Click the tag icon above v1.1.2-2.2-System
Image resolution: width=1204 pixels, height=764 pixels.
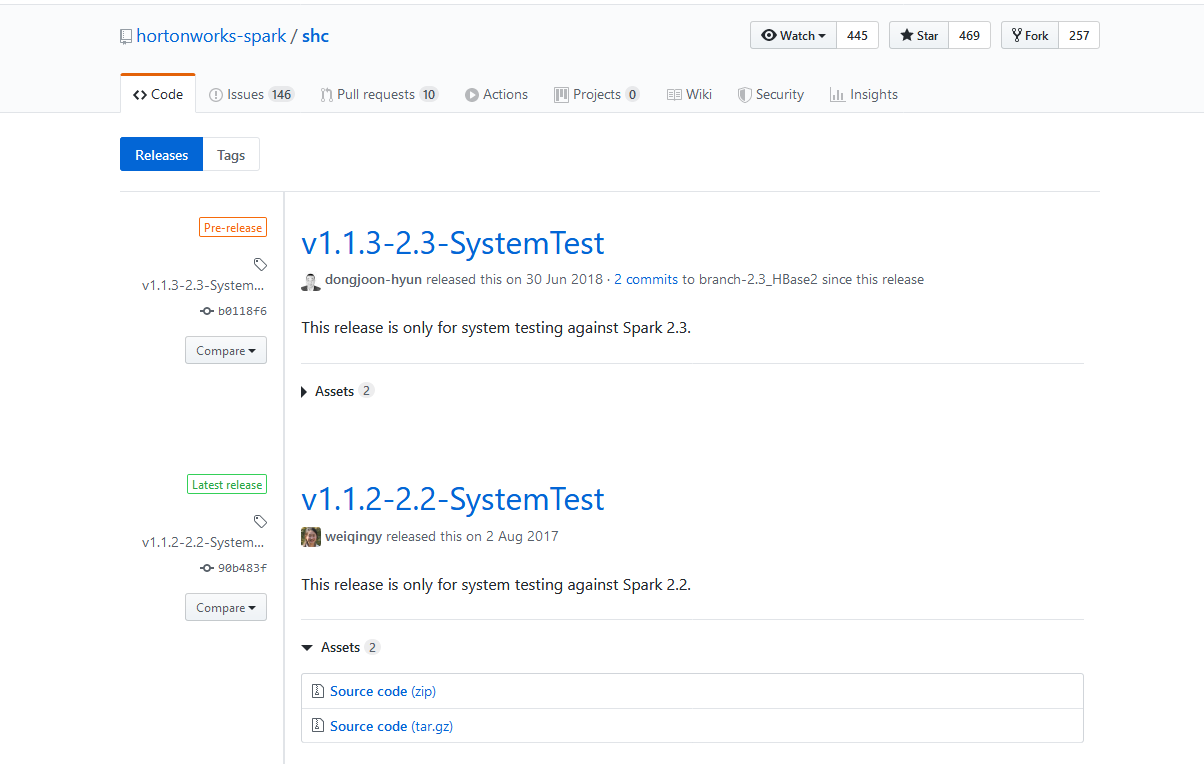(260, 522)
